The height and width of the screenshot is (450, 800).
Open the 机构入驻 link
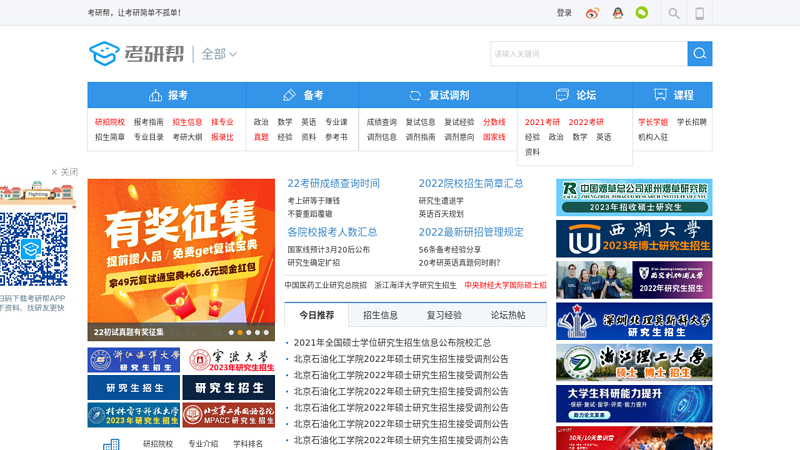pos(653,137)
